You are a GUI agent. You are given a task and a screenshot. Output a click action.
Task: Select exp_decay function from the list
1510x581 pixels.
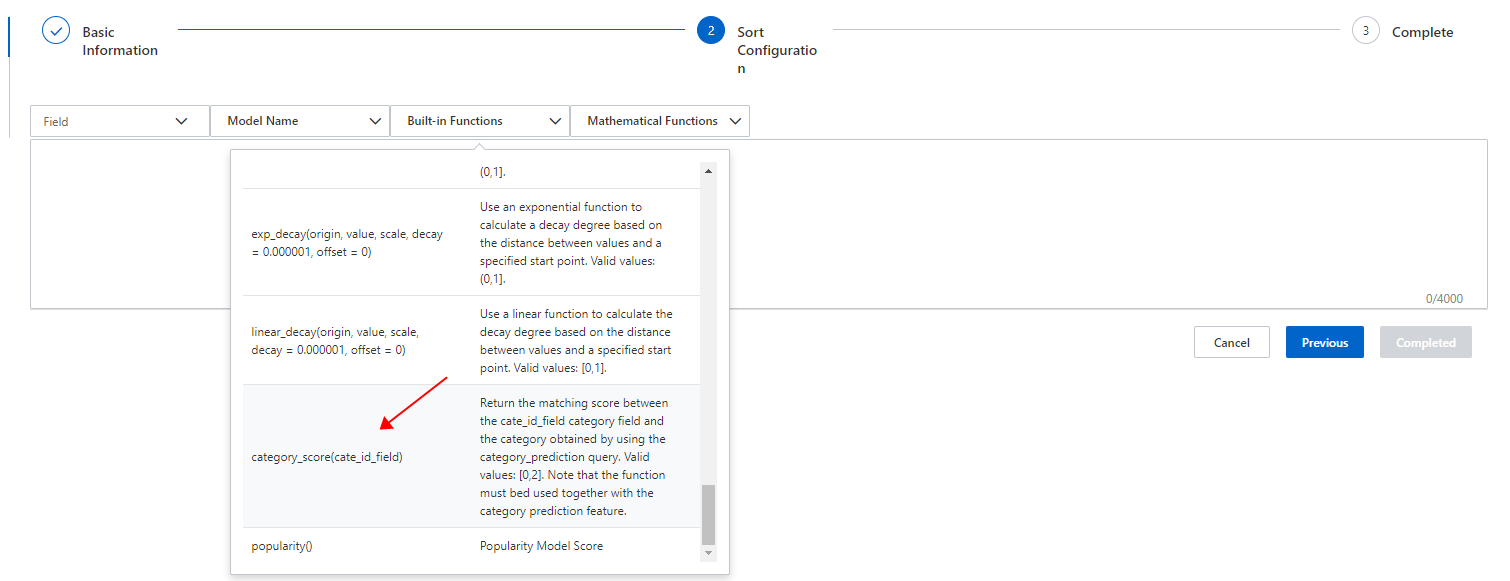[x=348, y=243]
